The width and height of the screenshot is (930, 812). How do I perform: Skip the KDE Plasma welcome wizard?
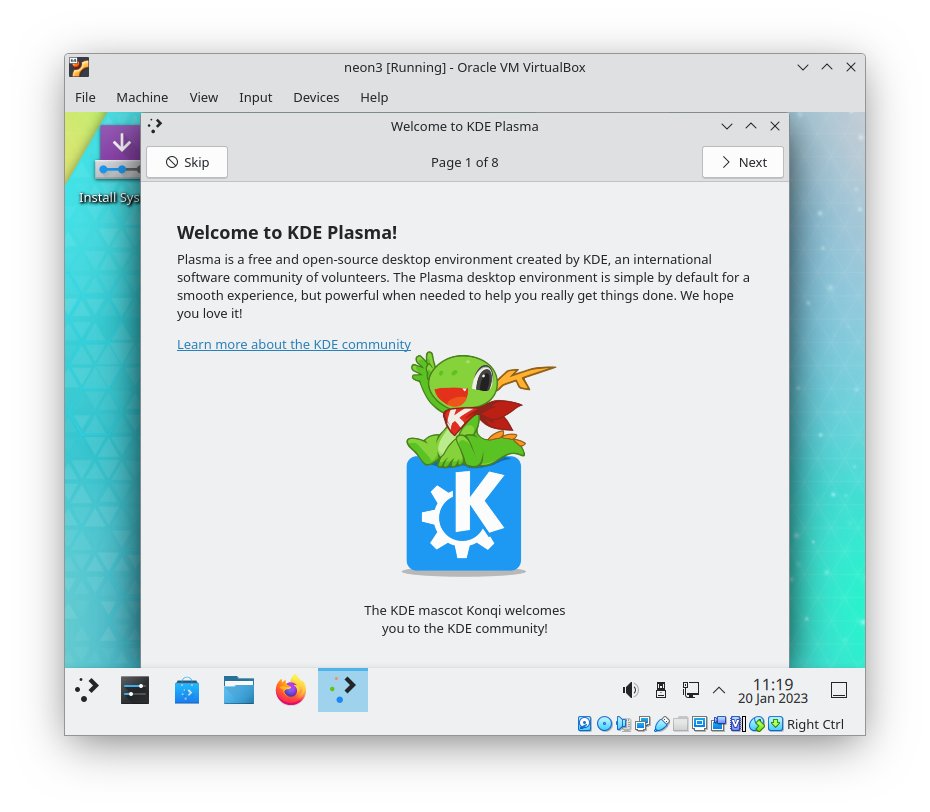pyautogui.click(x=187, y=162)
